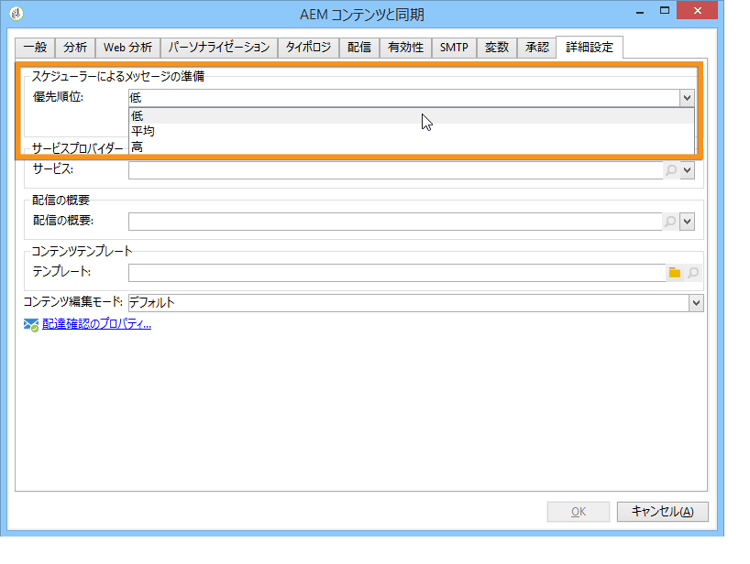Select the 有効性 tab
This screenshot has height=564, width=750.
click(x=406, y=47)
